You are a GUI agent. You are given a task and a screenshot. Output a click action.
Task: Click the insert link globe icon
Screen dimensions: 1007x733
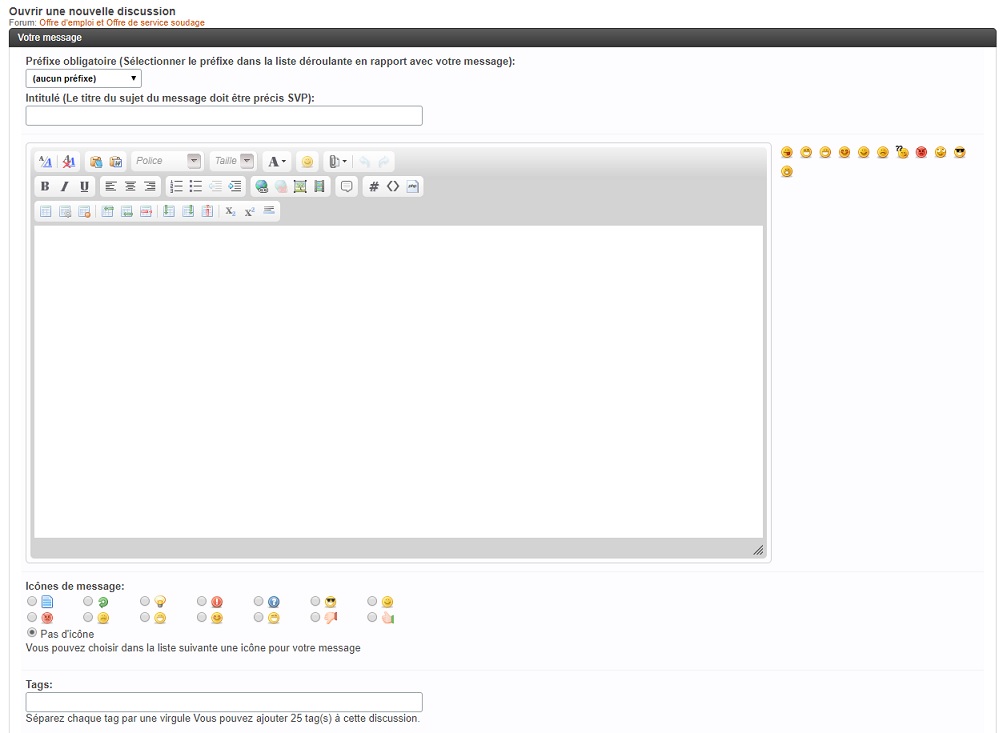pyautogui.click(x=262, y=186)
